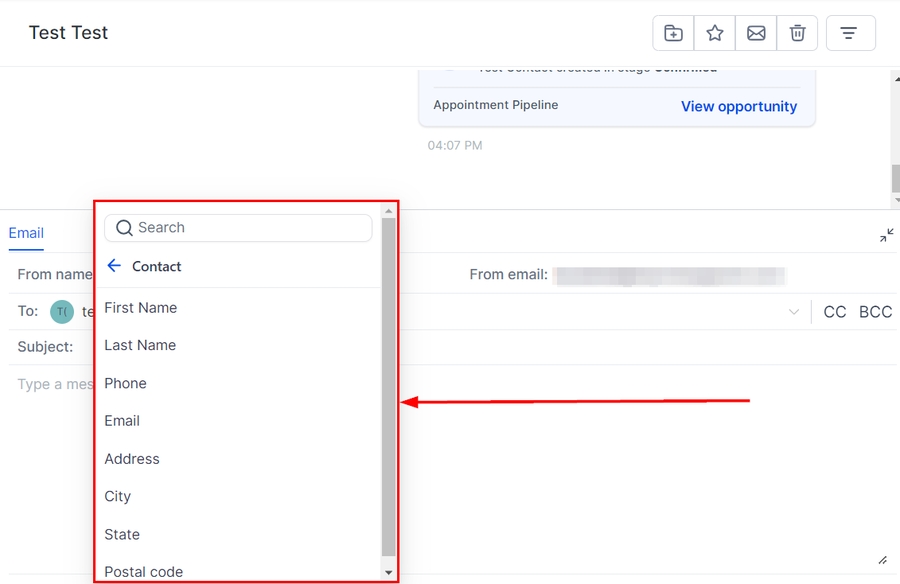Click the envelope mark-unread icon
The image size is (900, 584).
tap(757, 33)
